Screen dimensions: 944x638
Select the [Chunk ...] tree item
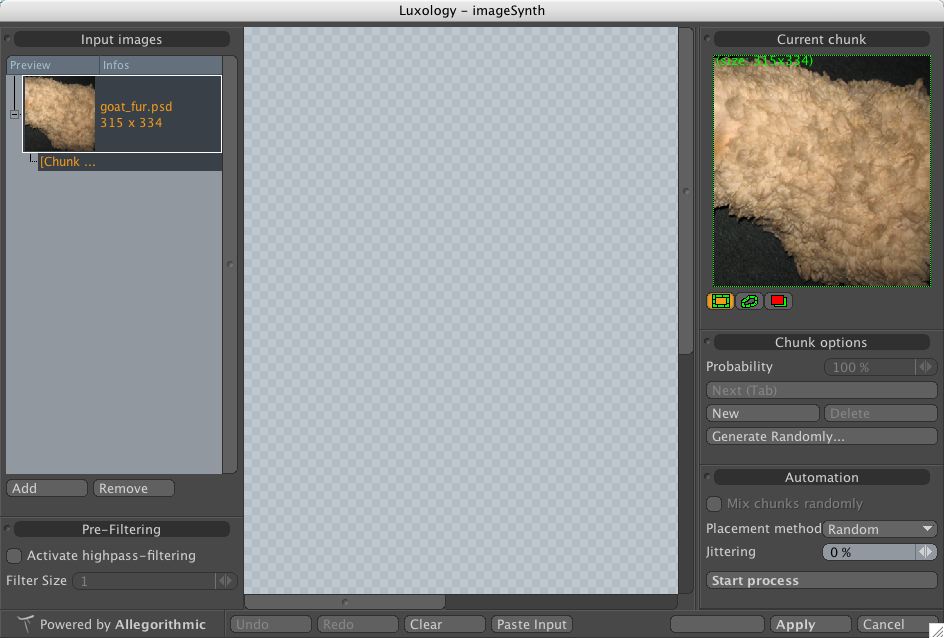pyautogui.click(x=68, y=162)
